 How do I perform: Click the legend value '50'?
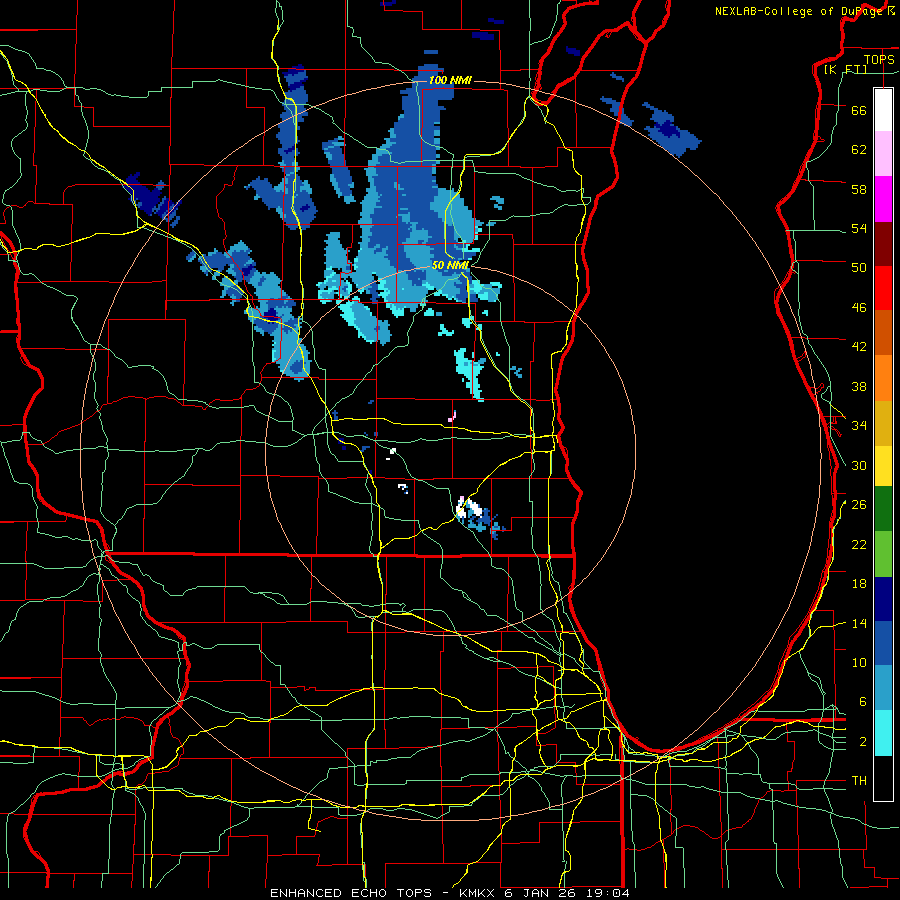859,267
